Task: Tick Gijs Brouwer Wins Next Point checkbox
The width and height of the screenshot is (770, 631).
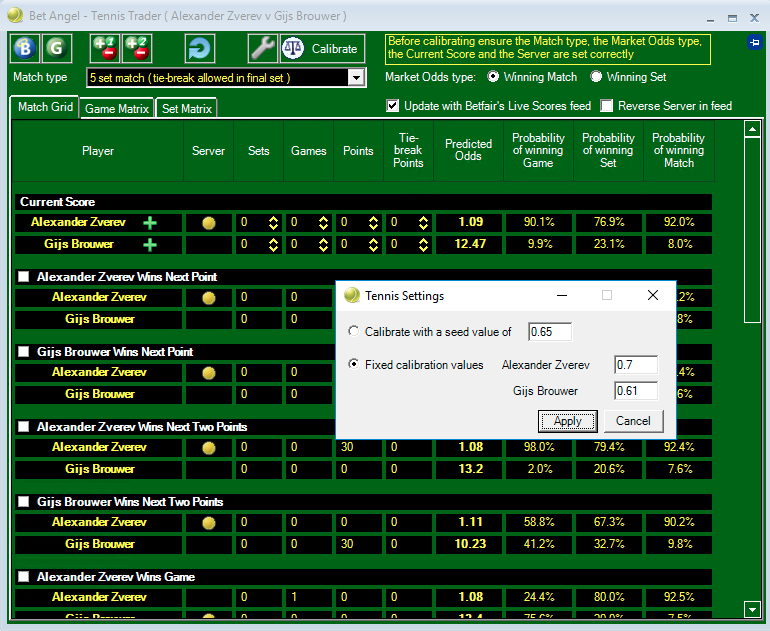Action: [x=24, y=352]
